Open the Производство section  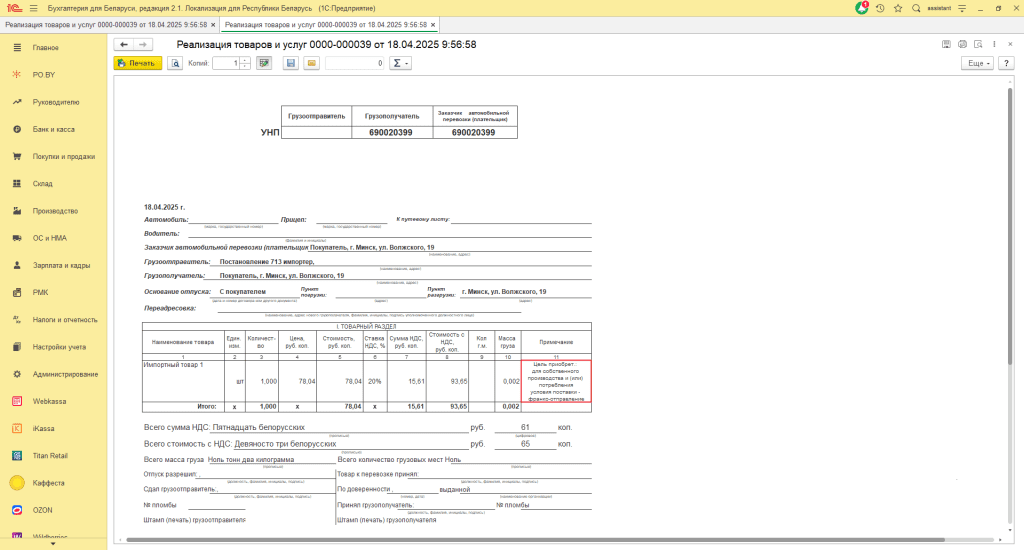(55, 211)
